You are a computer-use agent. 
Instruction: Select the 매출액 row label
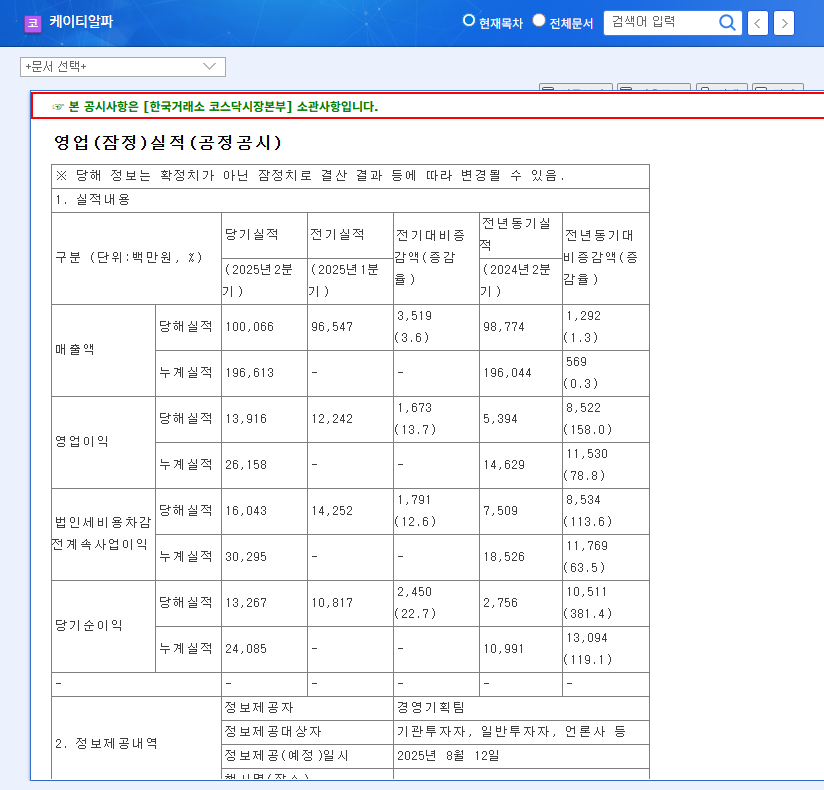[x=75, y=350]
